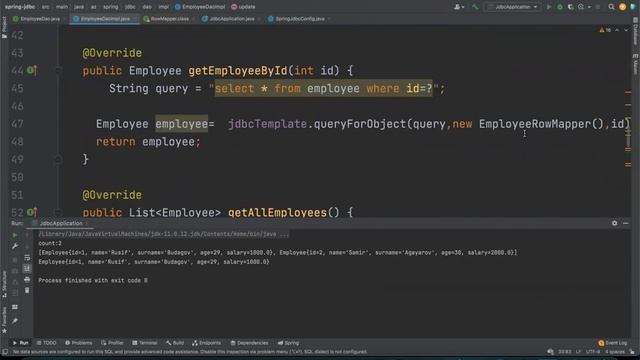Open the JdbcApplication run configuration dropdown
640x360 pixels.
(513, 7)
